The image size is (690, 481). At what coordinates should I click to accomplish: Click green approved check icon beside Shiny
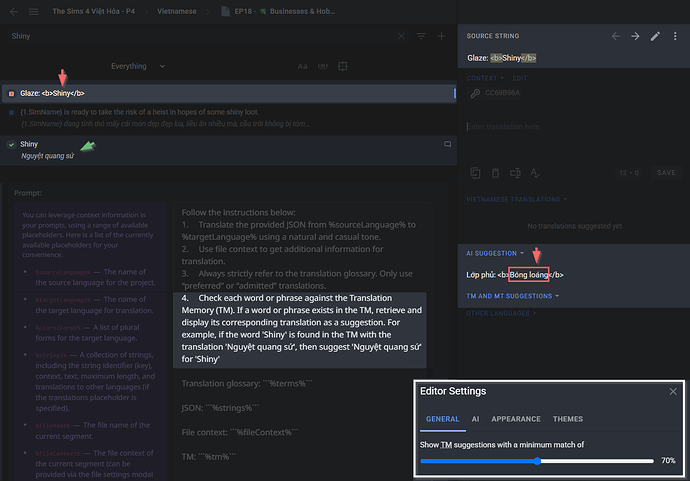(x=11, y=144)
